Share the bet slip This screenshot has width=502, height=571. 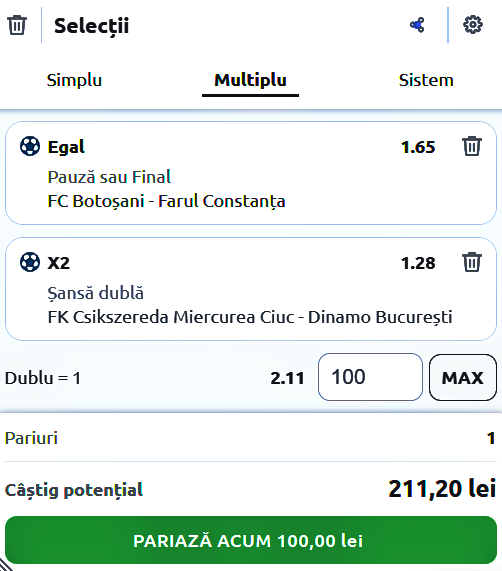(x=417, y=25)
